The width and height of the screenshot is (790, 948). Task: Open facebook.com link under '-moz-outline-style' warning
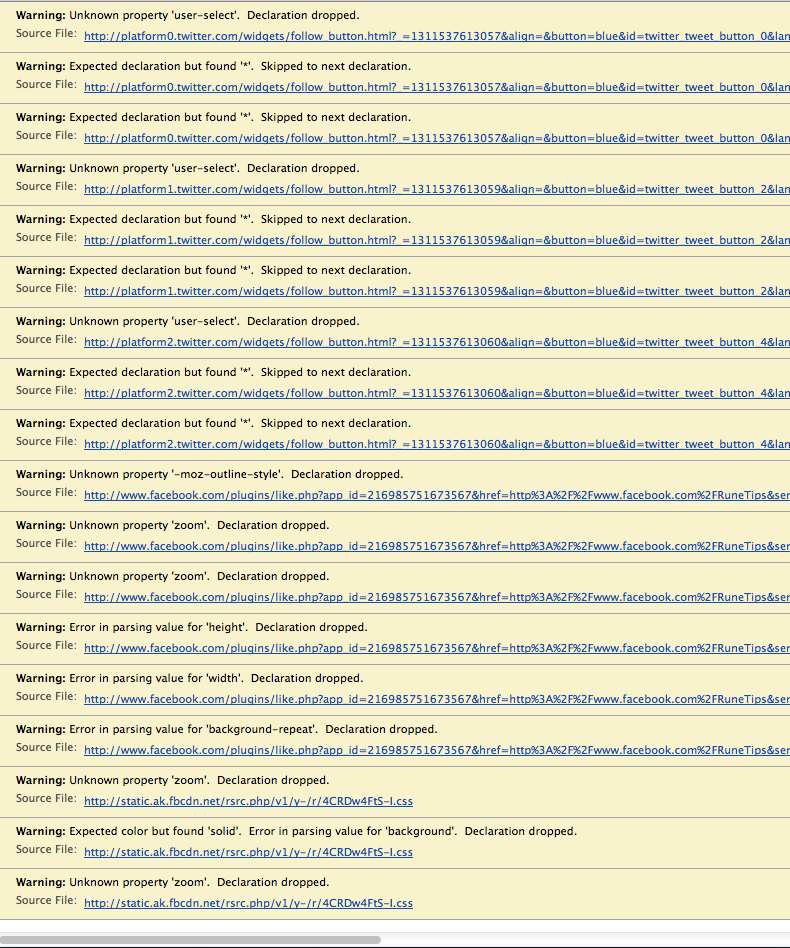436,495
